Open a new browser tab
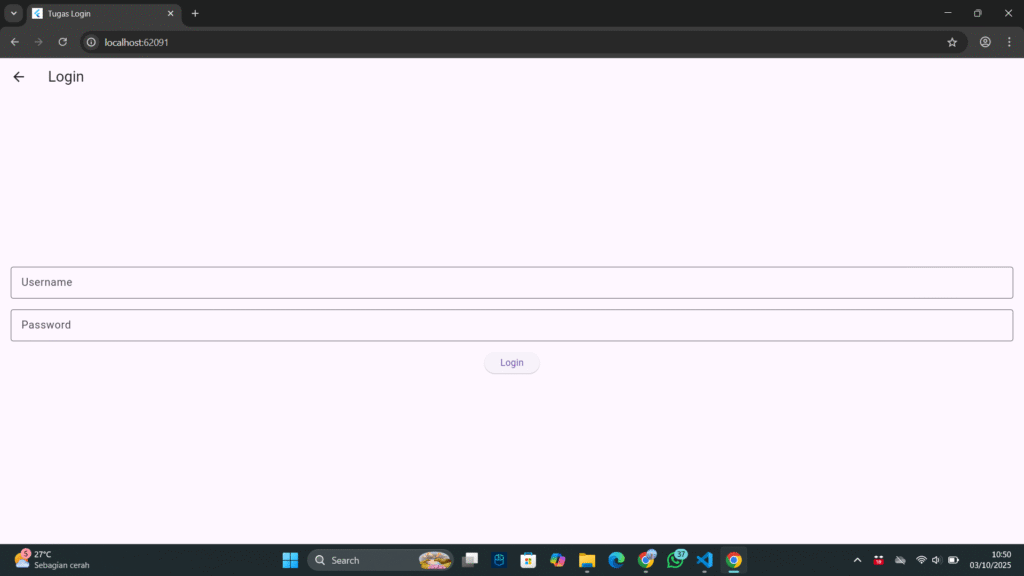Image resolution: width=1024 pixels, height=576 pixels. pyautogui.click(x=195, y=14)
